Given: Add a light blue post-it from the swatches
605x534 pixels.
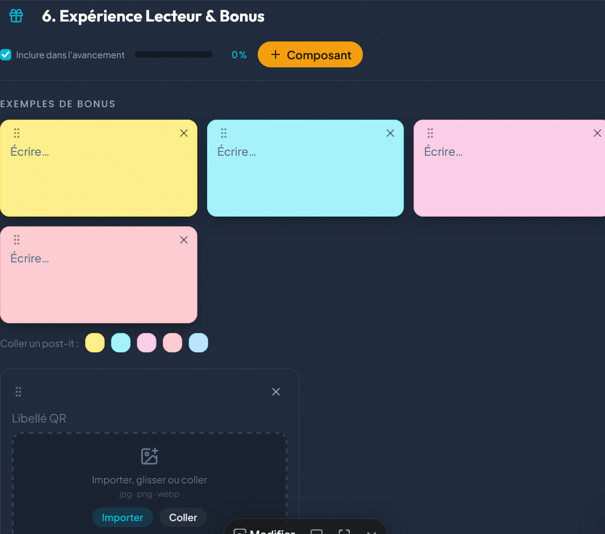Looking at the screenshot, I should point(198,343).
